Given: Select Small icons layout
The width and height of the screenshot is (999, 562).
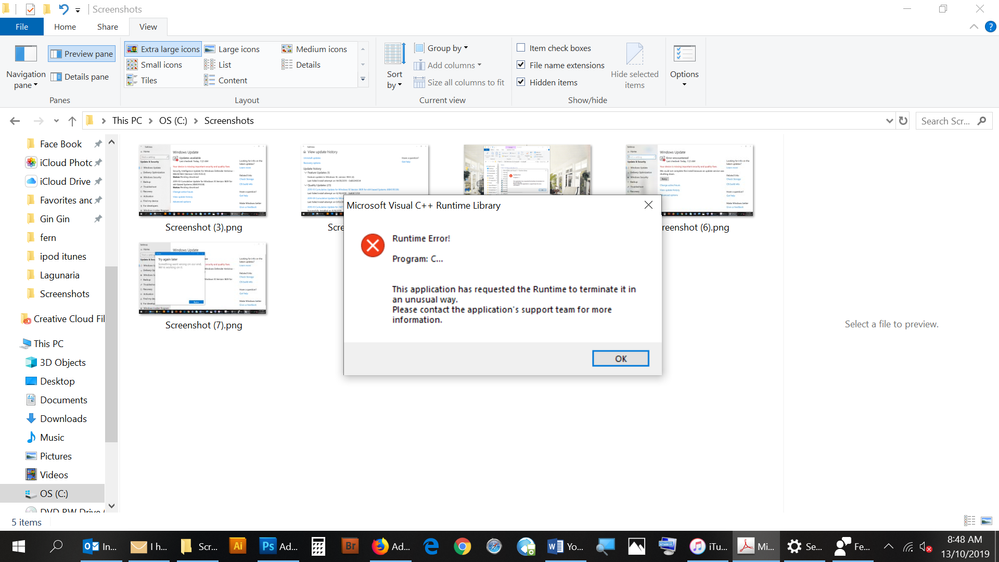Looking at the screenshot, I should coord(155,64).
